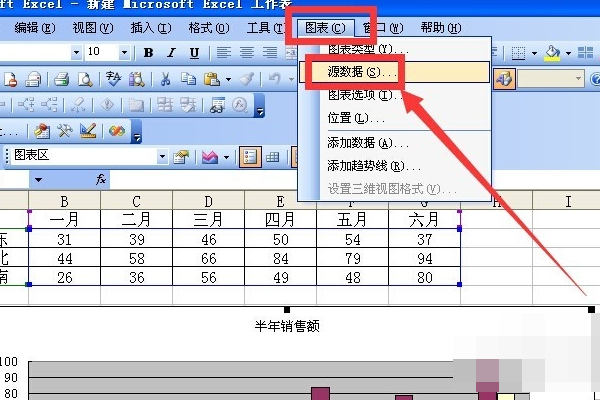Screen dimensions: 600x400
Task: Click the Copy icon
Action: click(188, 79)
